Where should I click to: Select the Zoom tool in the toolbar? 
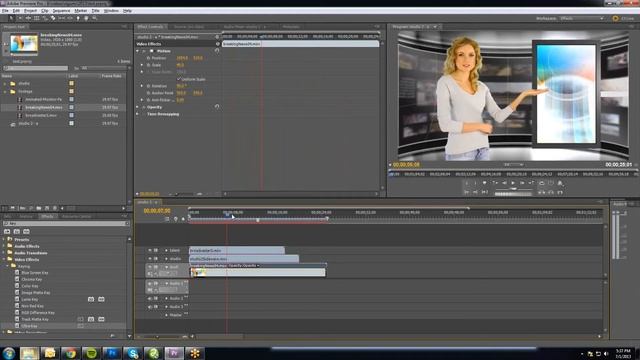tap(95, 18)
